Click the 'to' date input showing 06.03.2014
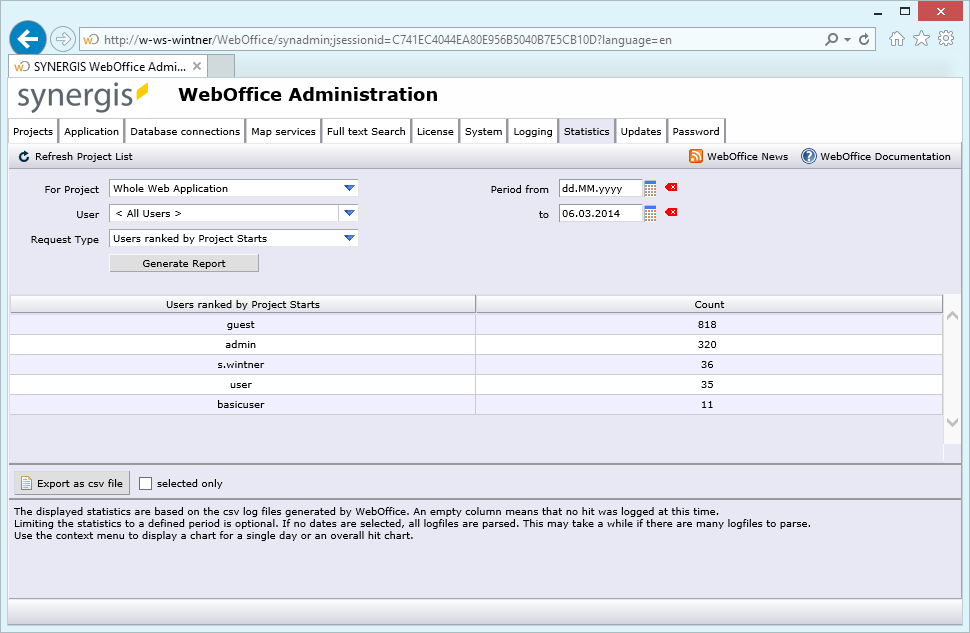This screenshot has height=633, width=970. point(600,213)
